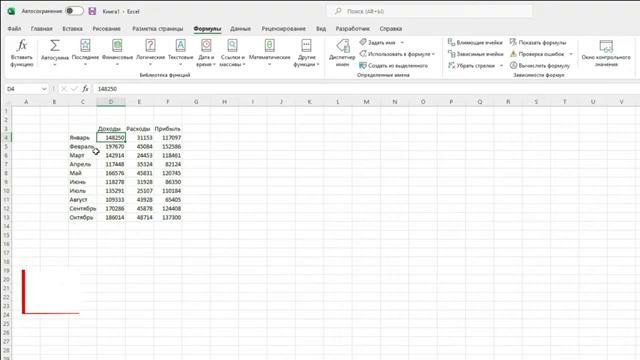640x360 pixels.
Task: Select column D header
Action: [x=111, y=102]
